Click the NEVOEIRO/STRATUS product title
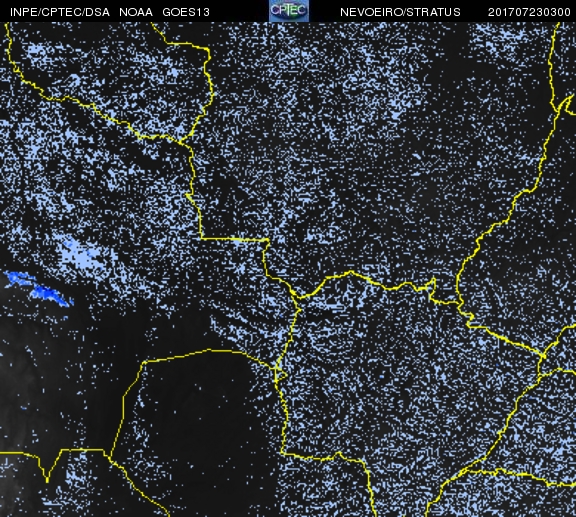 (x=400, y=12)
